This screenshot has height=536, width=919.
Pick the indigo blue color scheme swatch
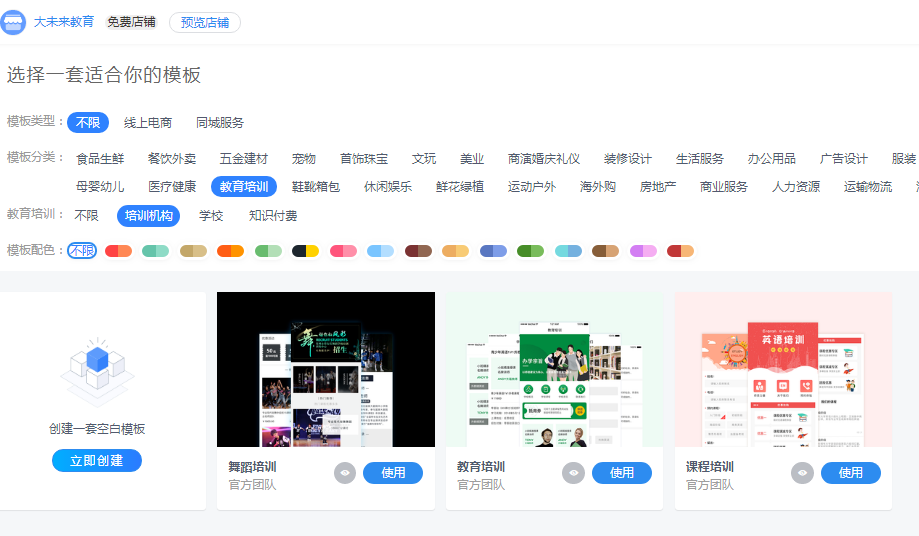tap(493, 251)
